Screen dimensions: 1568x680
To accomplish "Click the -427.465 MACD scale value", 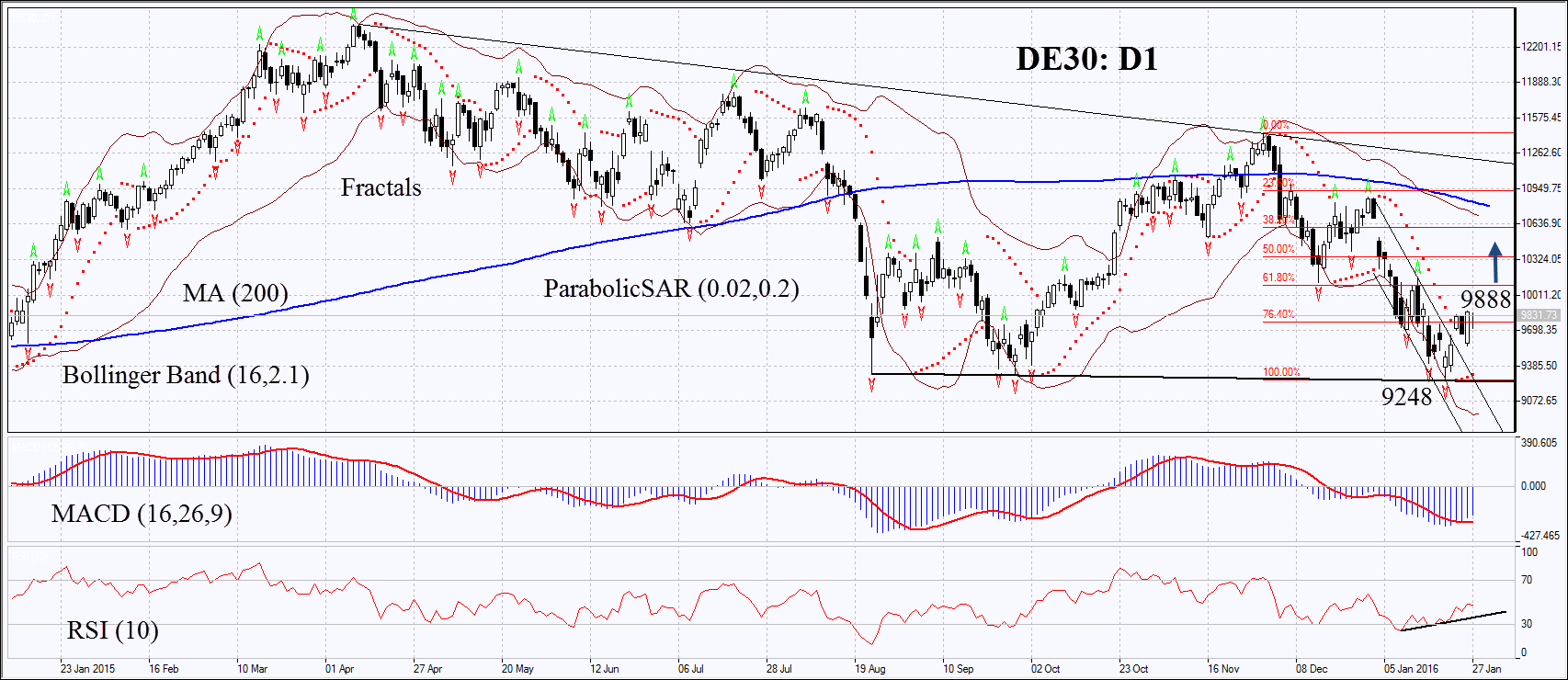I will (1540, 535).
